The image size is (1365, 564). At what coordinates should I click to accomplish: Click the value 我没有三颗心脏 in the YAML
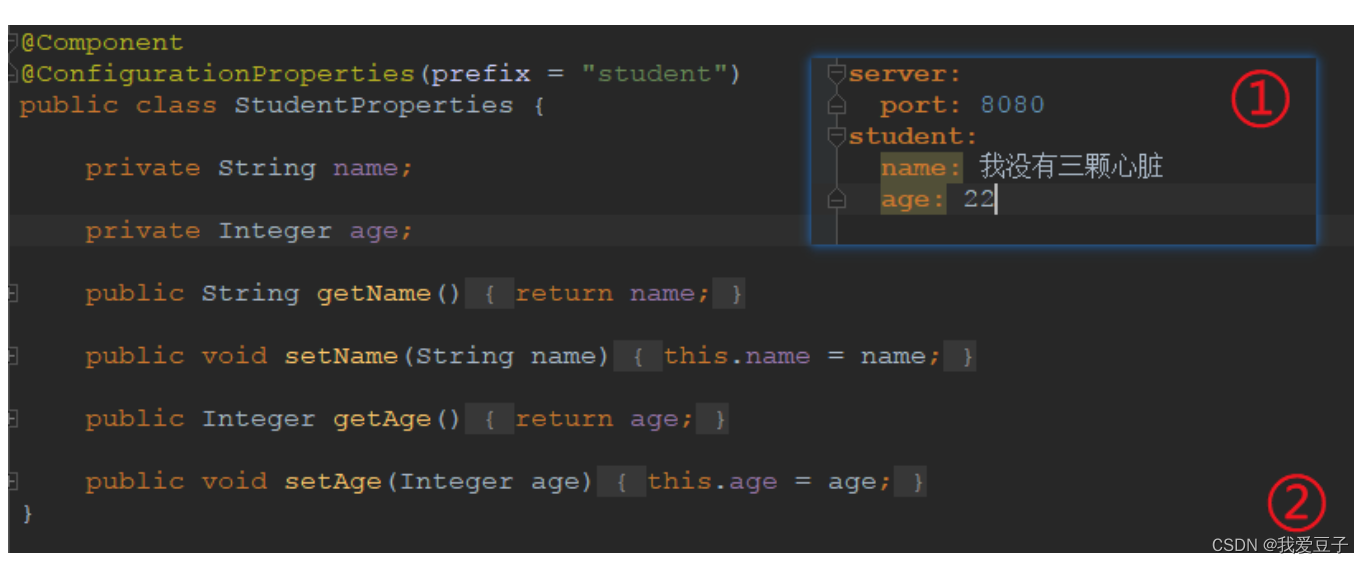click(x=1071, y=167)
